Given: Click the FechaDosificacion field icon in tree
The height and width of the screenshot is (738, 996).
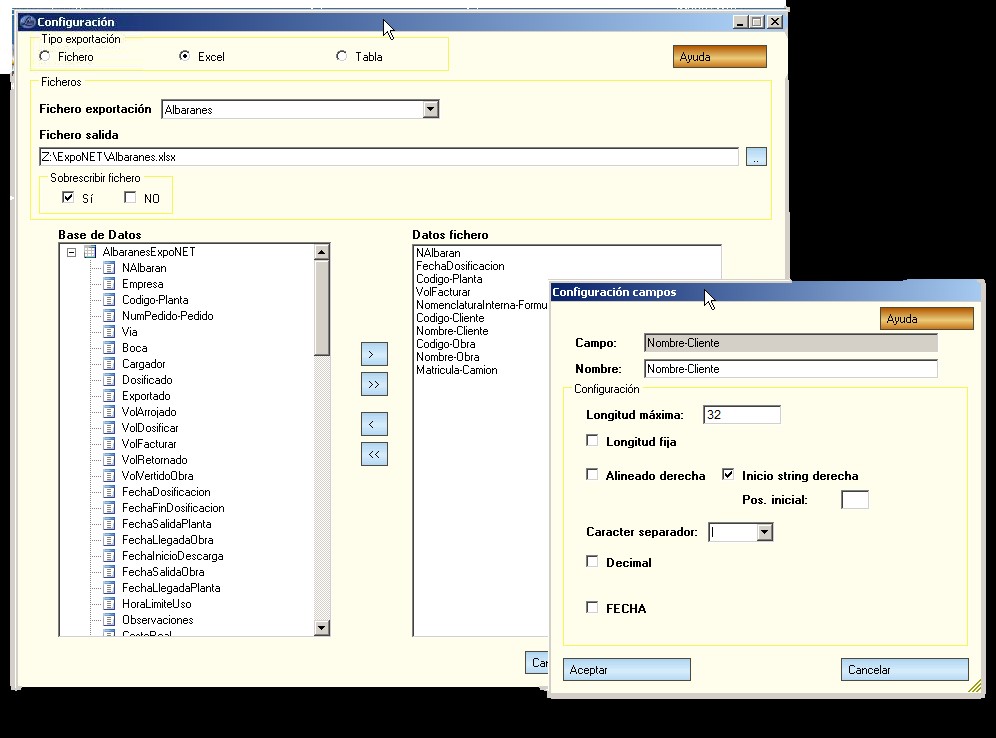Looking at the screenshot, I should [x=109, y=492].
